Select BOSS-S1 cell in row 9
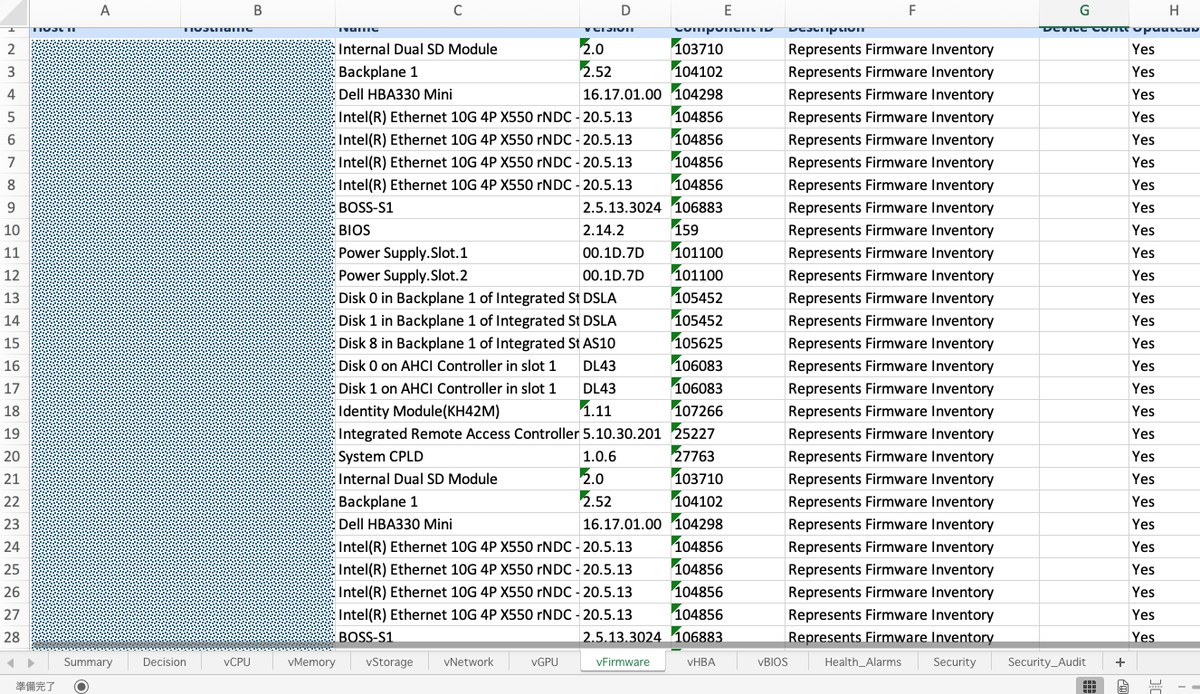This screenshot has width=1200, height=694. pyautogui.click(x=457, y=208)
